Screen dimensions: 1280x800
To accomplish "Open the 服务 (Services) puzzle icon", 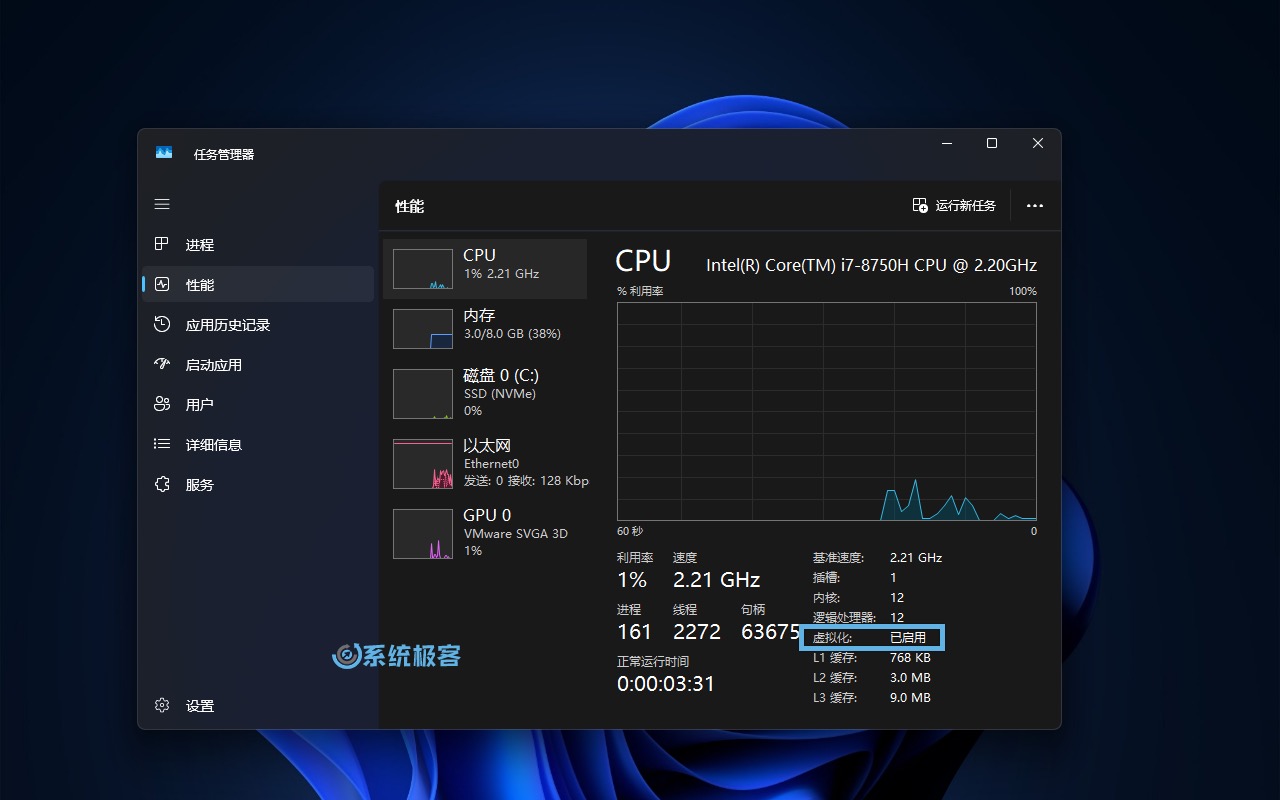I will point(162,484).
